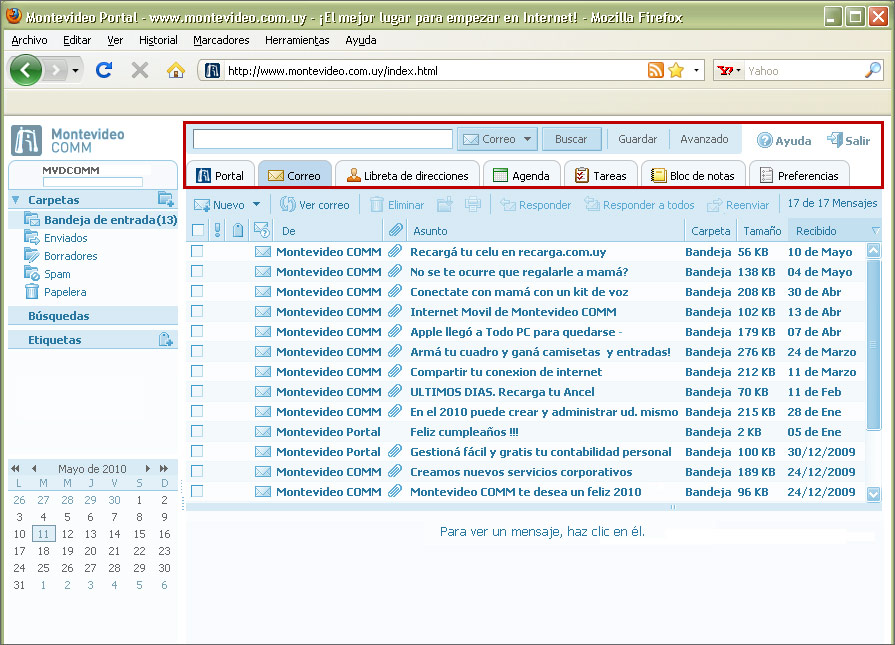Screen dimensions: 895x645
Task: Click the Salir logout icon
Action: (835, 140)
